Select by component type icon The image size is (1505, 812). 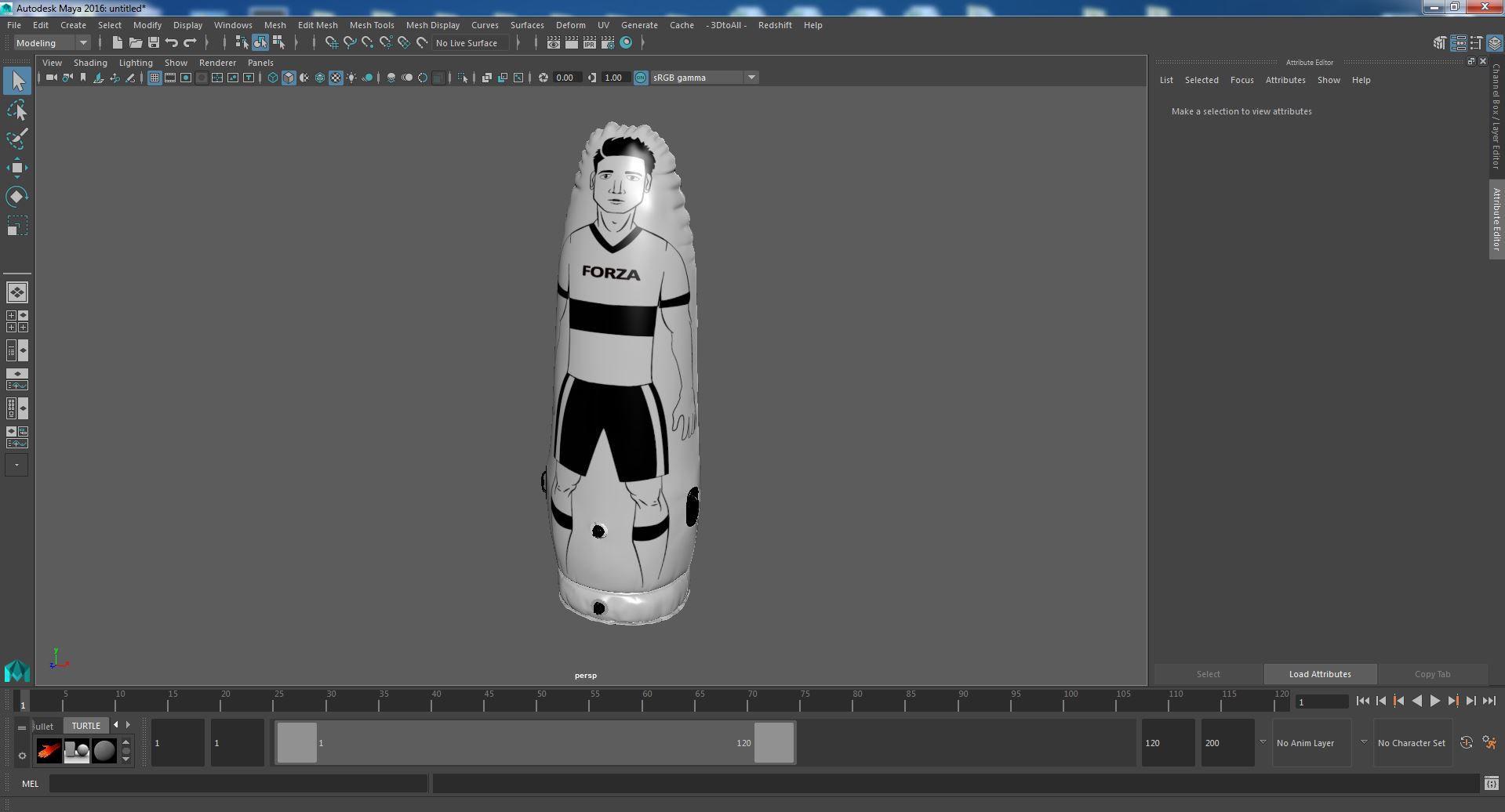[278, 42]
